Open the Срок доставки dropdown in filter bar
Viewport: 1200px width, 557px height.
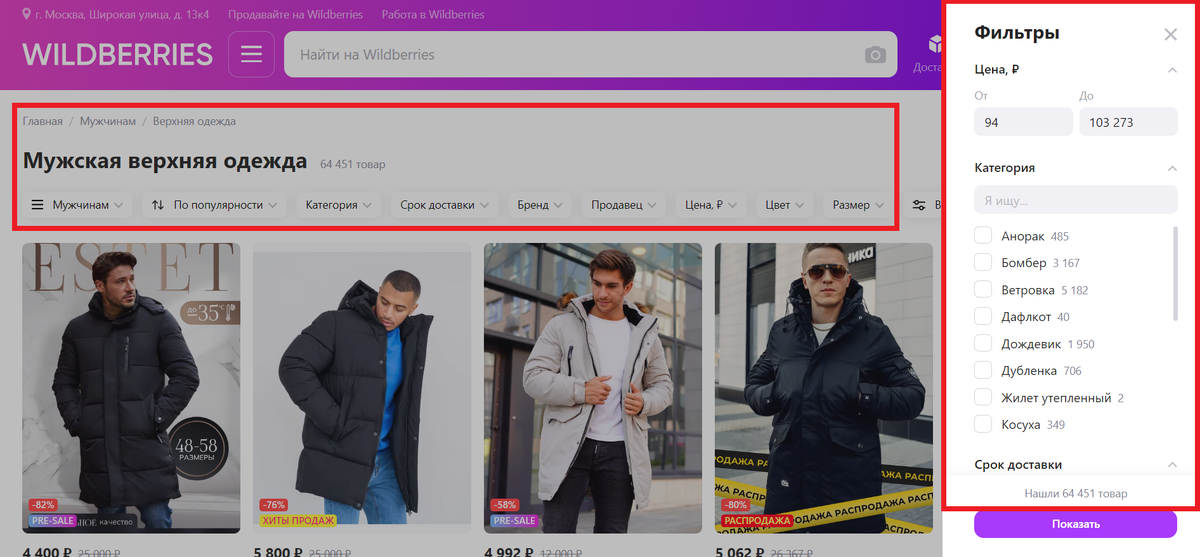click(x=444, y=205)
